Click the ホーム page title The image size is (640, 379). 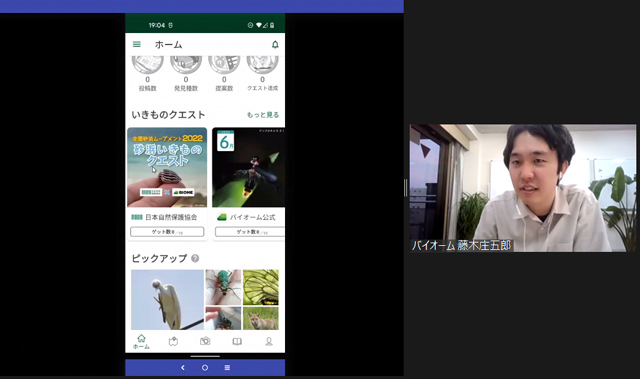pos(168,44)
